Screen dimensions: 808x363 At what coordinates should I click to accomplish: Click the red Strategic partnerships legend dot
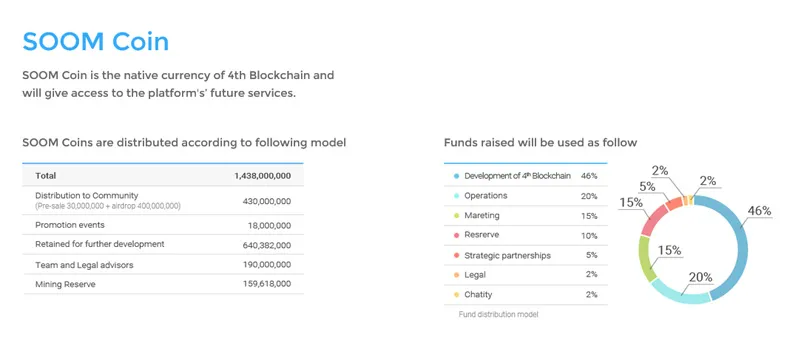[456, 255]
